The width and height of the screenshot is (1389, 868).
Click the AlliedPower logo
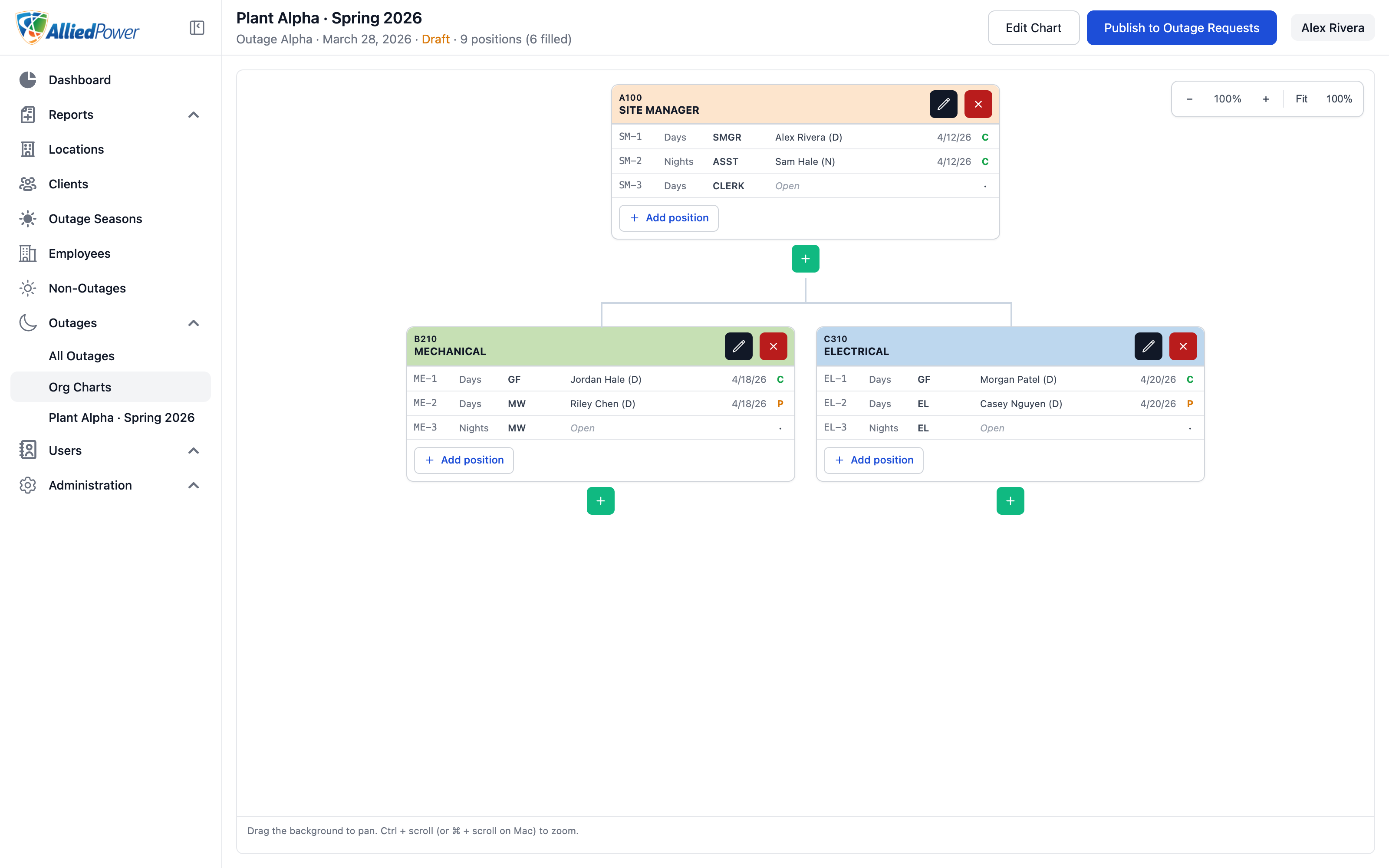pyautogui.click(x=77, y=27)
